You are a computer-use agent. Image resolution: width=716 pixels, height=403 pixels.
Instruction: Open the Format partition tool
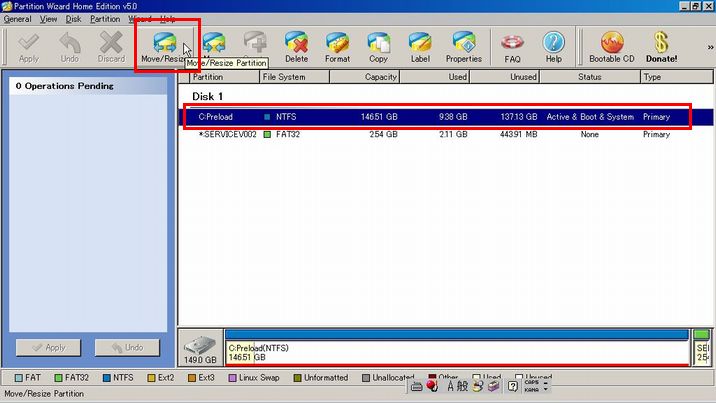click(337, 47)
